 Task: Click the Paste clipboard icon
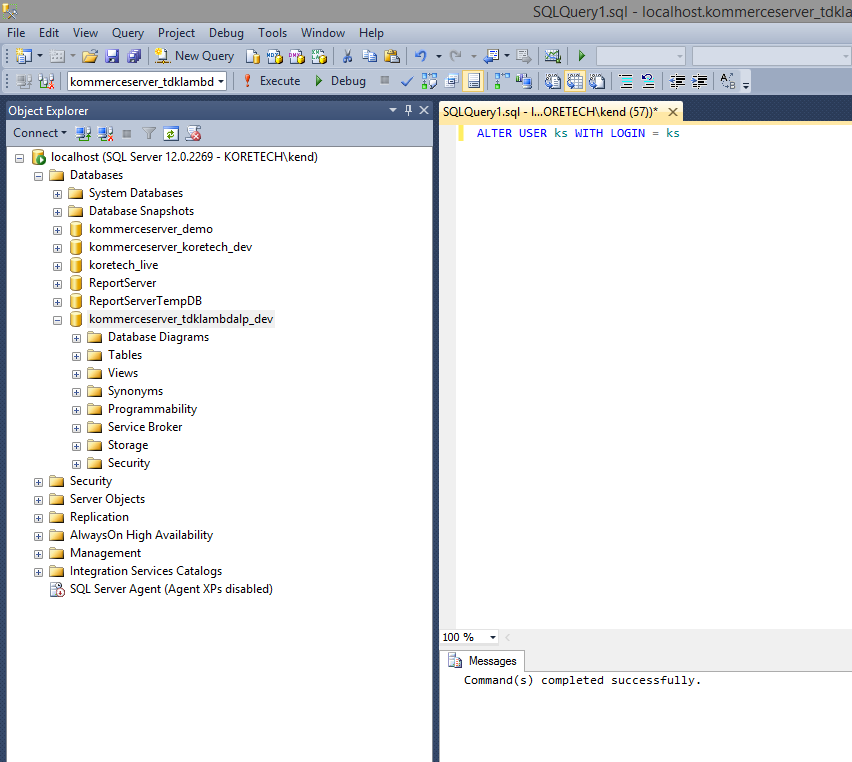[392, 56]
